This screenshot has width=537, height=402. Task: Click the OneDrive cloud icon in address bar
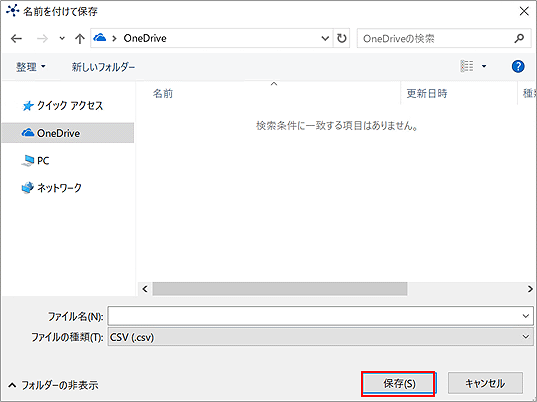(x=100, y=38)
